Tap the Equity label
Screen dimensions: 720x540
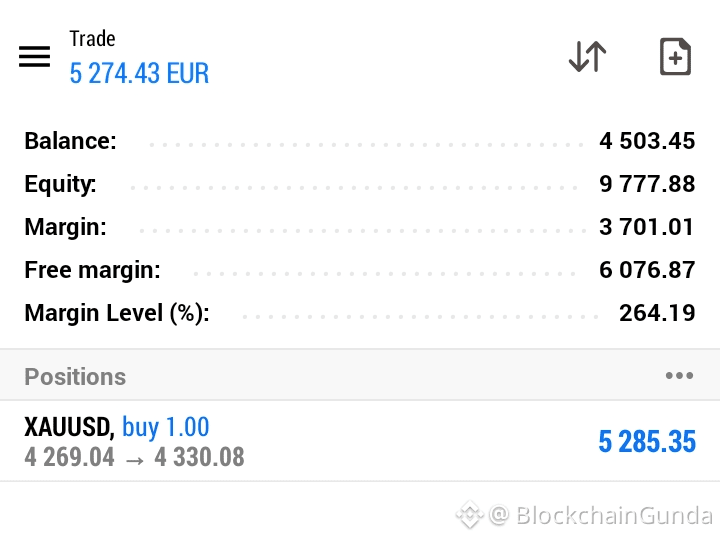tap(60, 184)
